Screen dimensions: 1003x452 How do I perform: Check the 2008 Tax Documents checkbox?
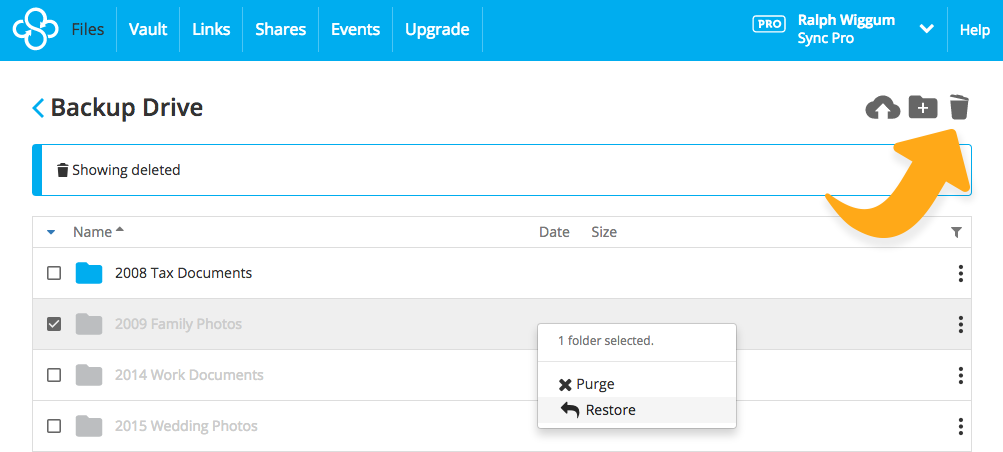pos(54,273)
